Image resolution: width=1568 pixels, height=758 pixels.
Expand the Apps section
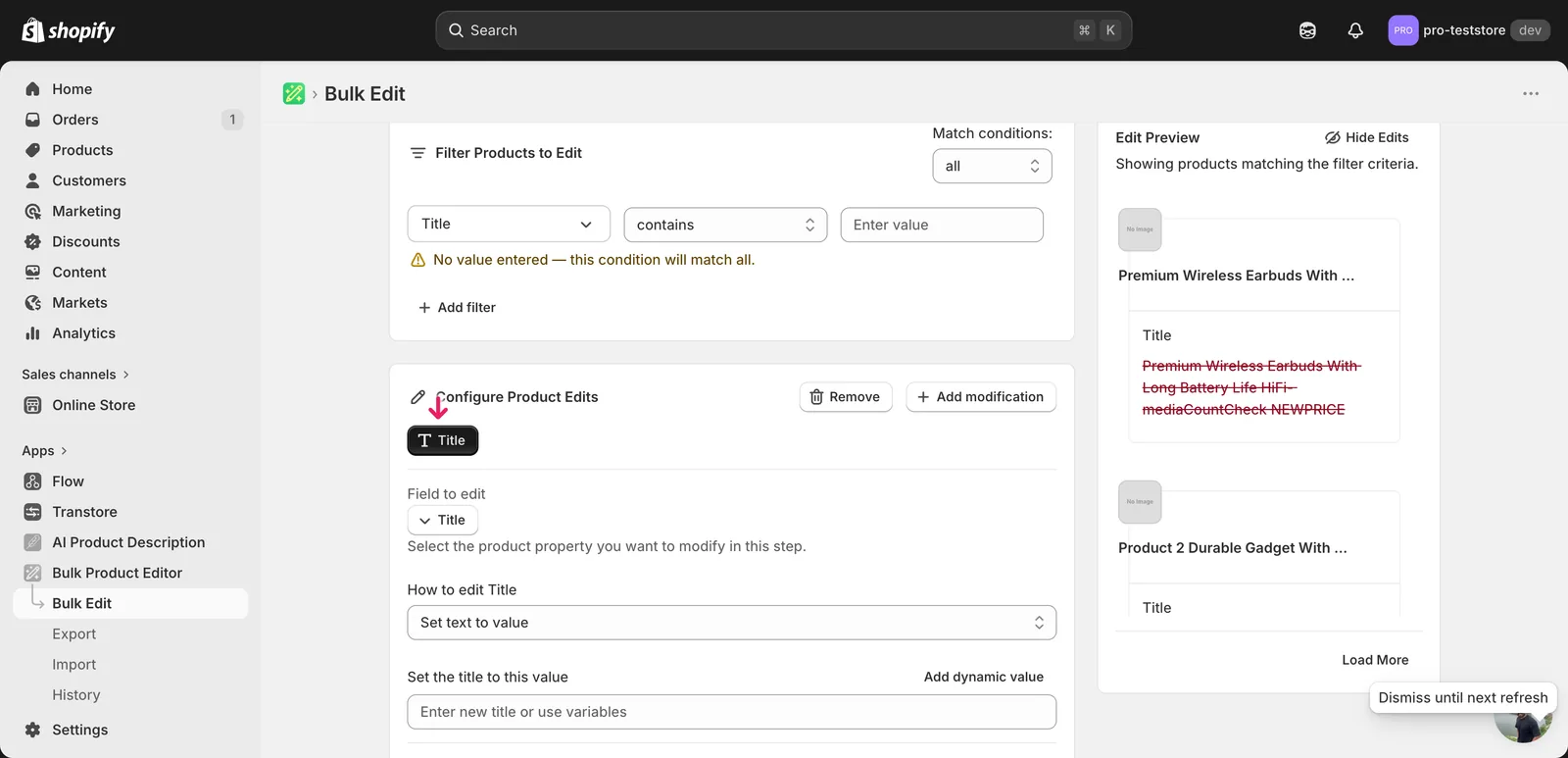44,451
